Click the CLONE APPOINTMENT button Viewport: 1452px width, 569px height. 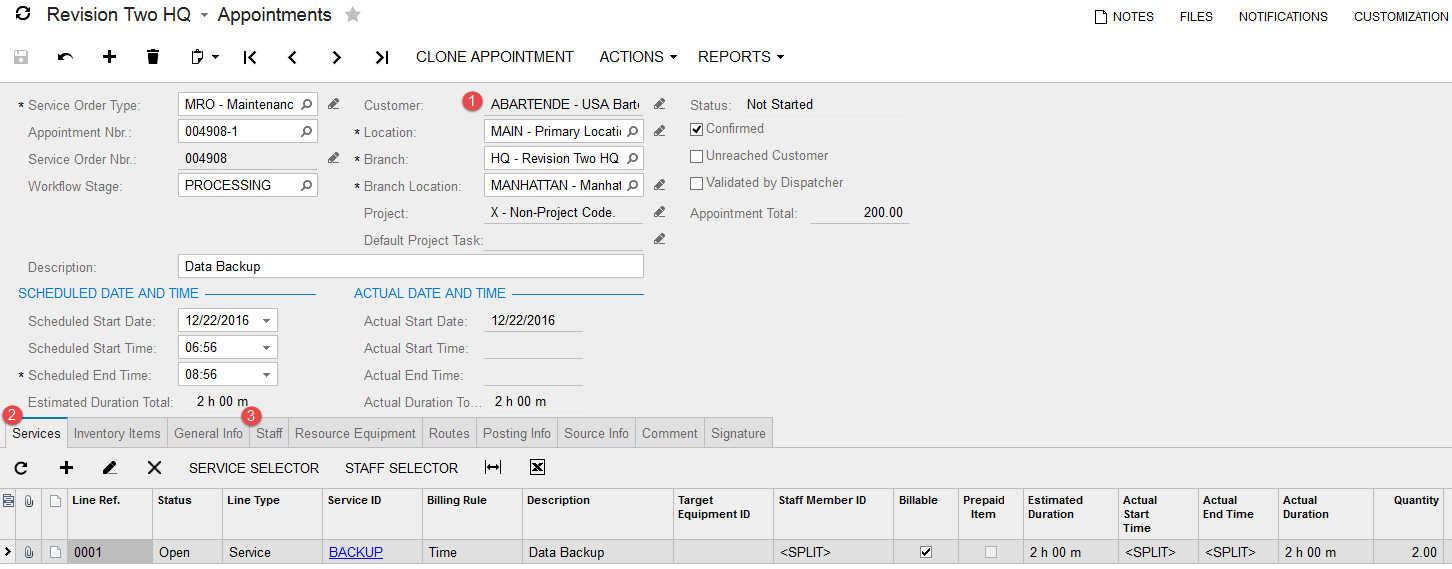[495, 57]
